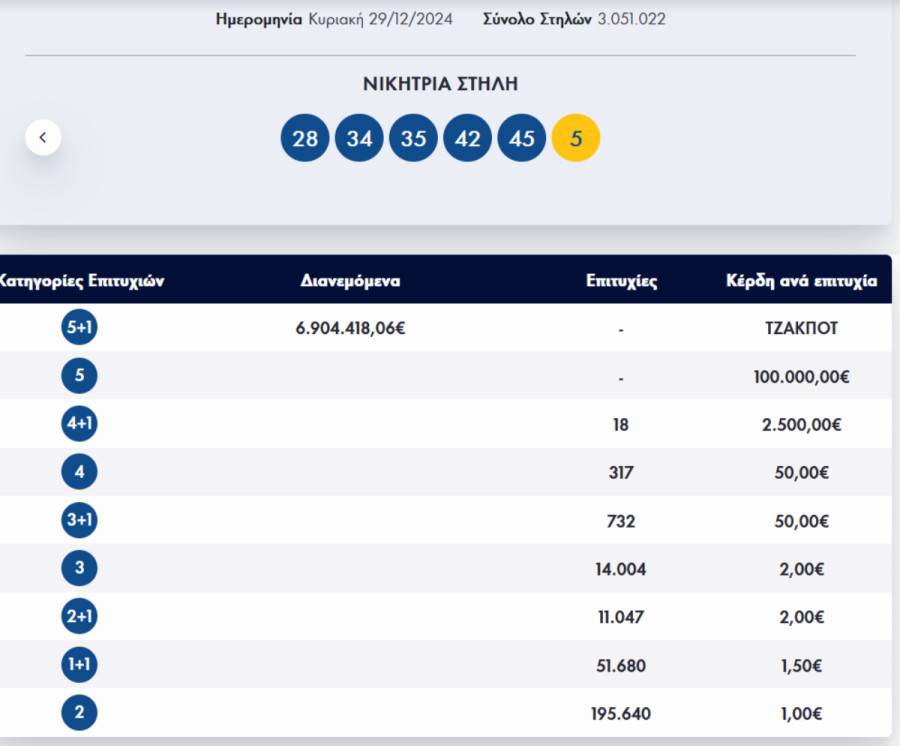Click the yellow Joker number 5 ball

pyautogui.click(x=576, y=138)
